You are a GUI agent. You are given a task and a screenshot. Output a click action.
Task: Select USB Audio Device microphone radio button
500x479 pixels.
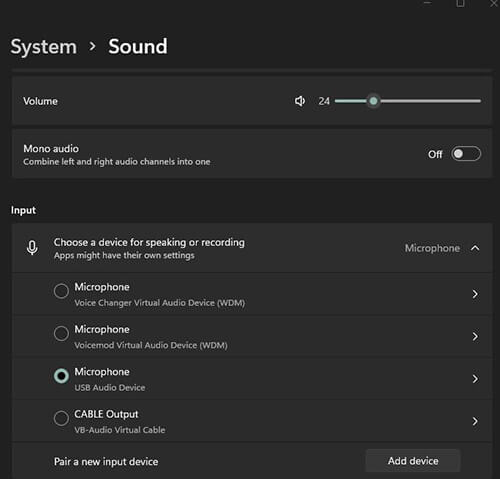point(61,376)
